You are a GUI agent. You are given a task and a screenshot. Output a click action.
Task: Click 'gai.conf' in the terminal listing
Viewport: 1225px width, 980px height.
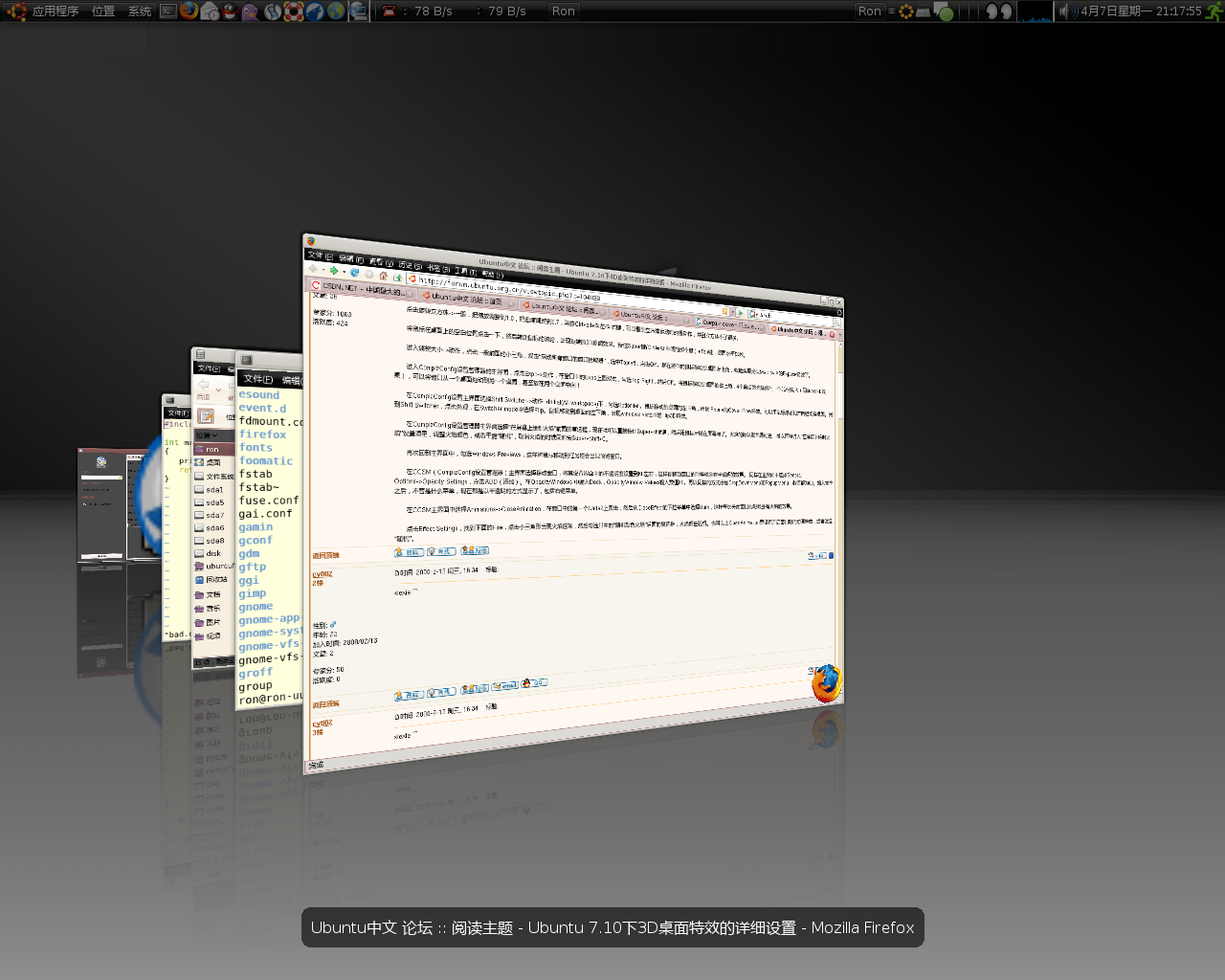coord(265,514)
